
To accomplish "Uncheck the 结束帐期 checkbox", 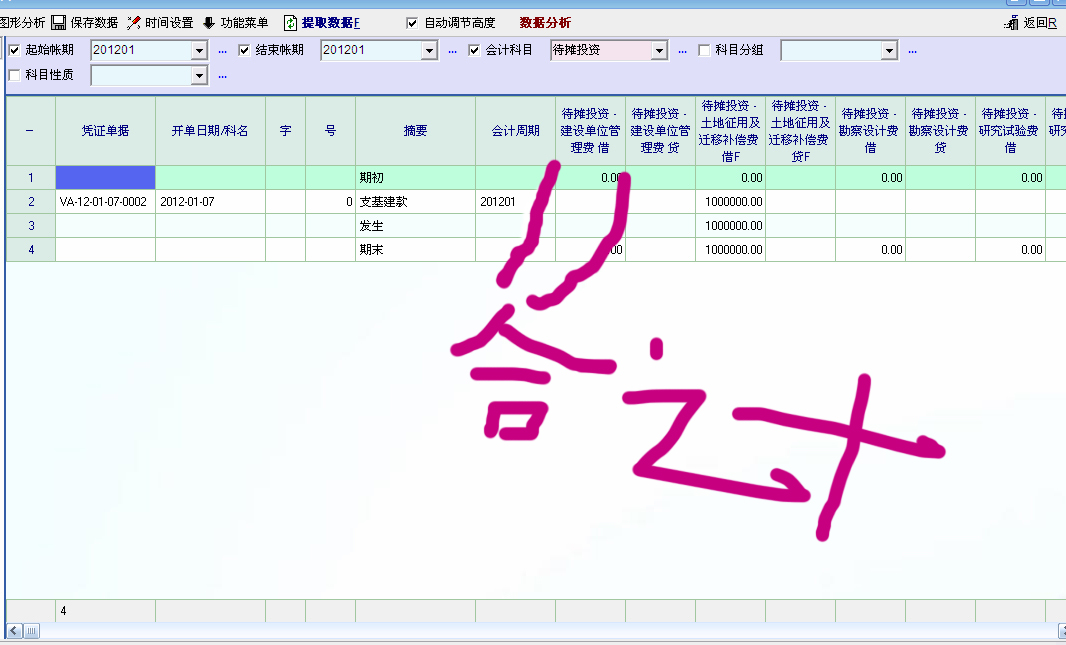I will coord(244,50).
